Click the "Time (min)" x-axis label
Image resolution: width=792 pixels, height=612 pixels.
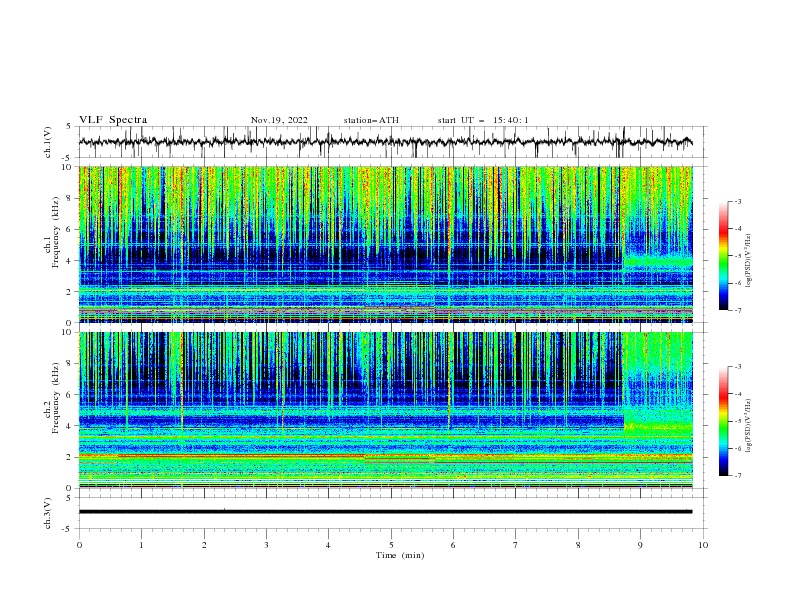pyautogui.click(x=400, y=555)
